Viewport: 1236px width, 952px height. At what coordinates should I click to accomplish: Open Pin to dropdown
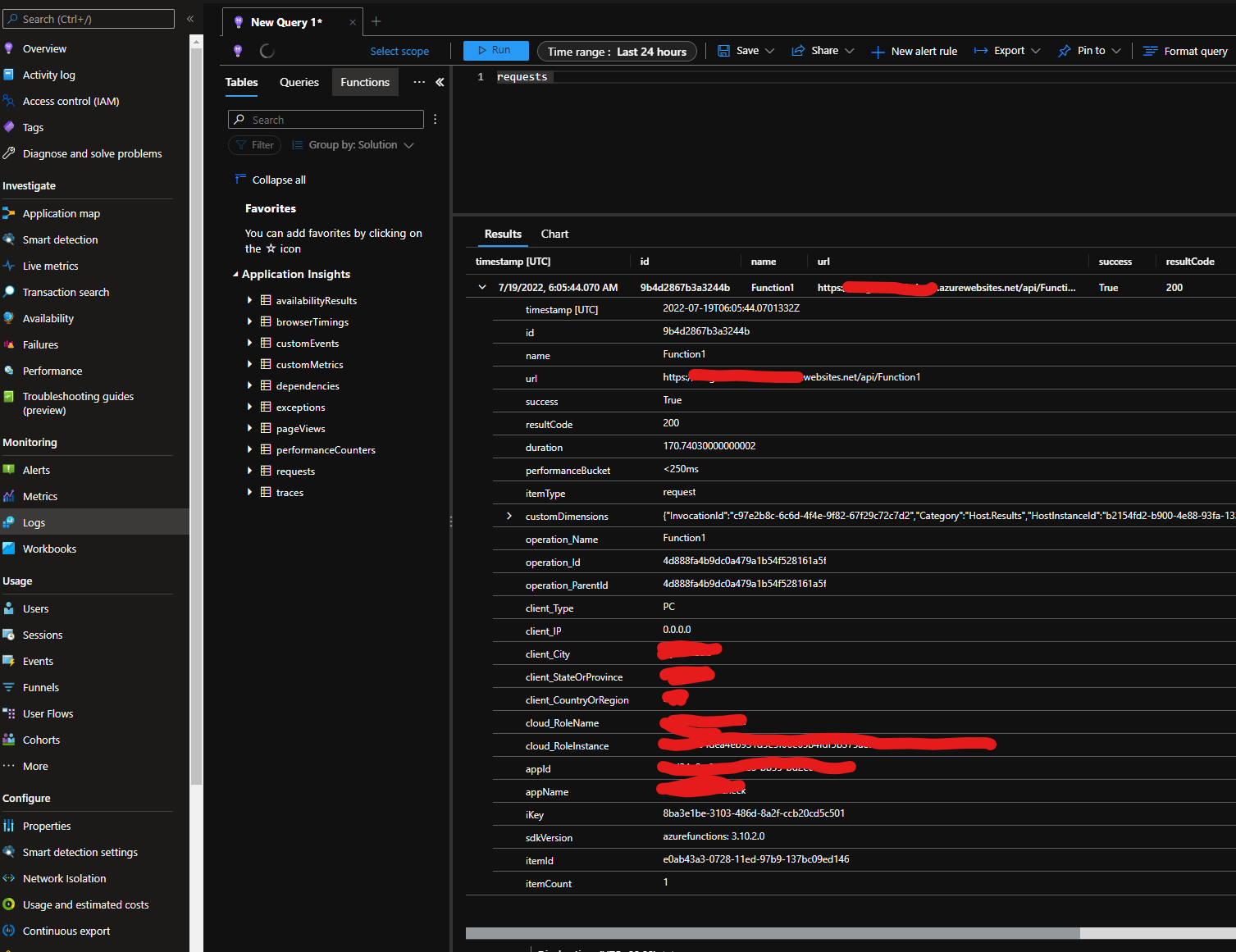[1089, 51]
